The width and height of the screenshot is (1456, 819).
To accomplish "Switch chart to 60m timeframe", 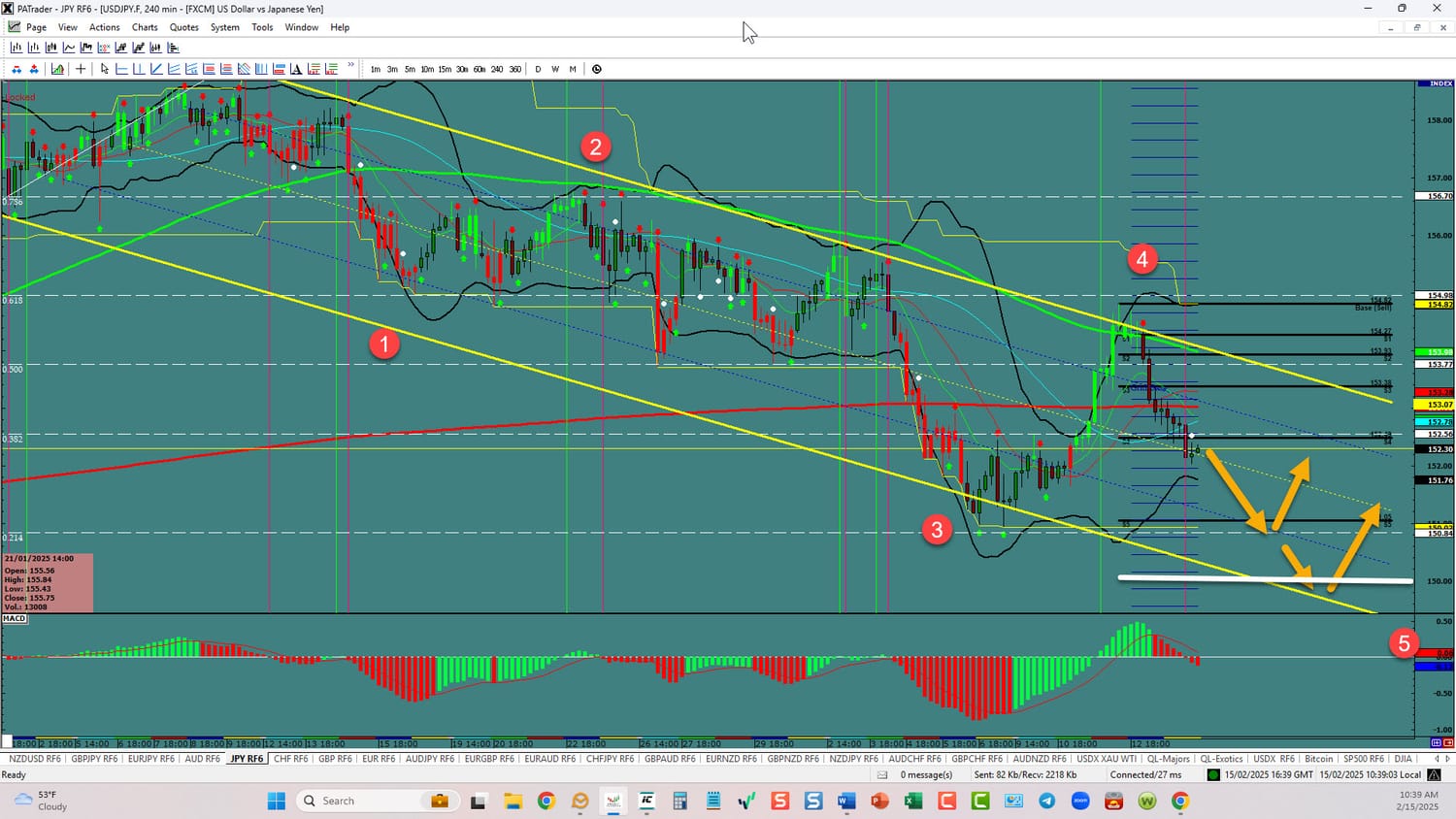I will tap(480, 69).
